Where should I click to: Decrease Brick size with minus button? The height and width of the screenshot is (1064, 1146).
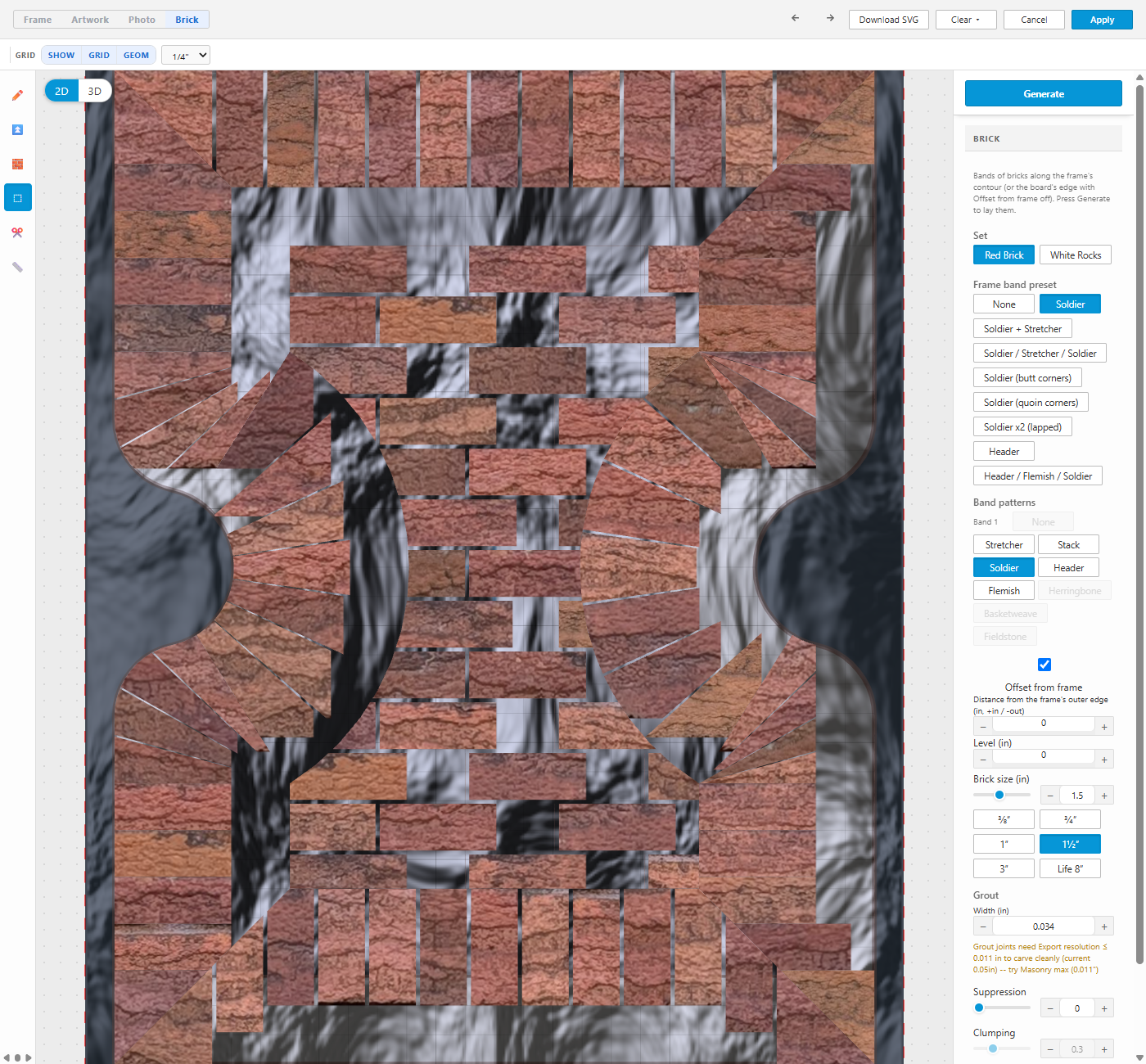(1050, 796)
